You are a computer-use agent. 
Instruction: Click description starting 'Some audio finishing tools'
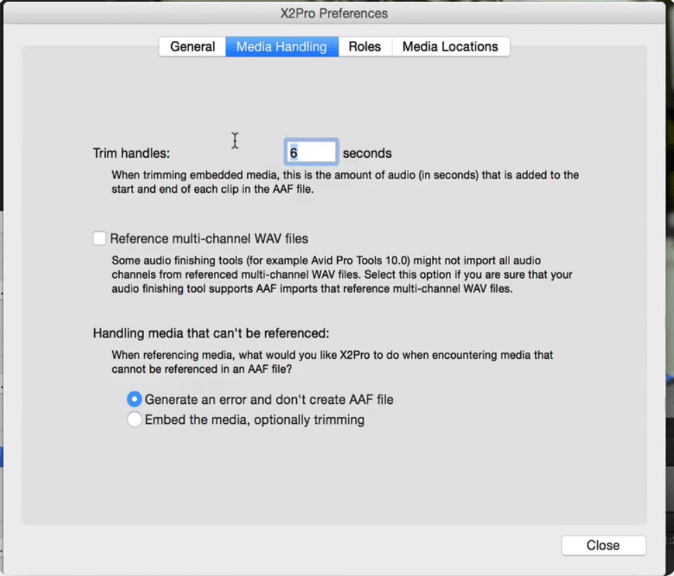point(342,274)
